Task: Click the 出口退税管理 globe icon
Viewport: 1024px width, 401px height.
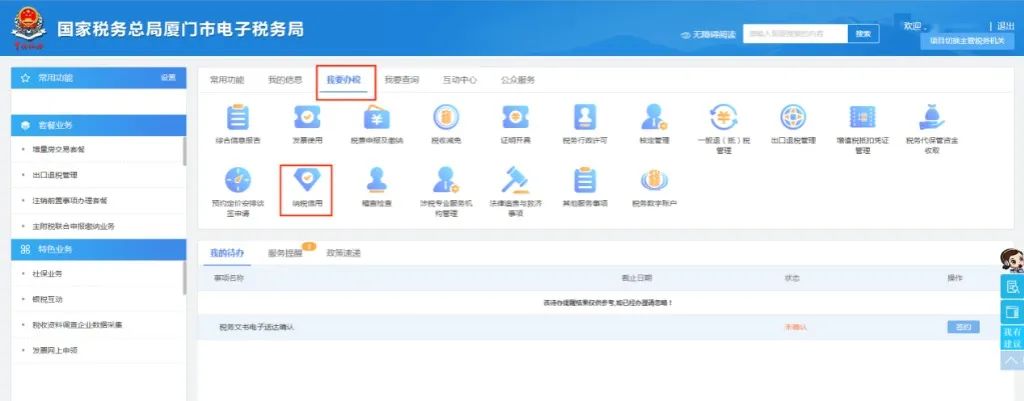Action: 794,119
